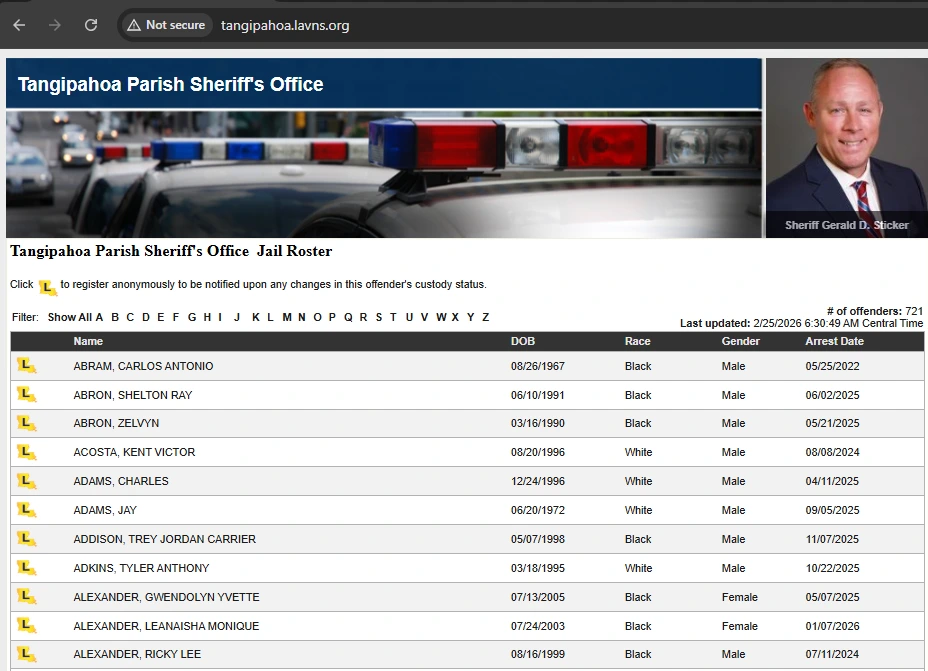Select the name ACOSTA, KENT VICTOR
The image size is (928, 671).
pyautogui.click(x=134, y=452)
